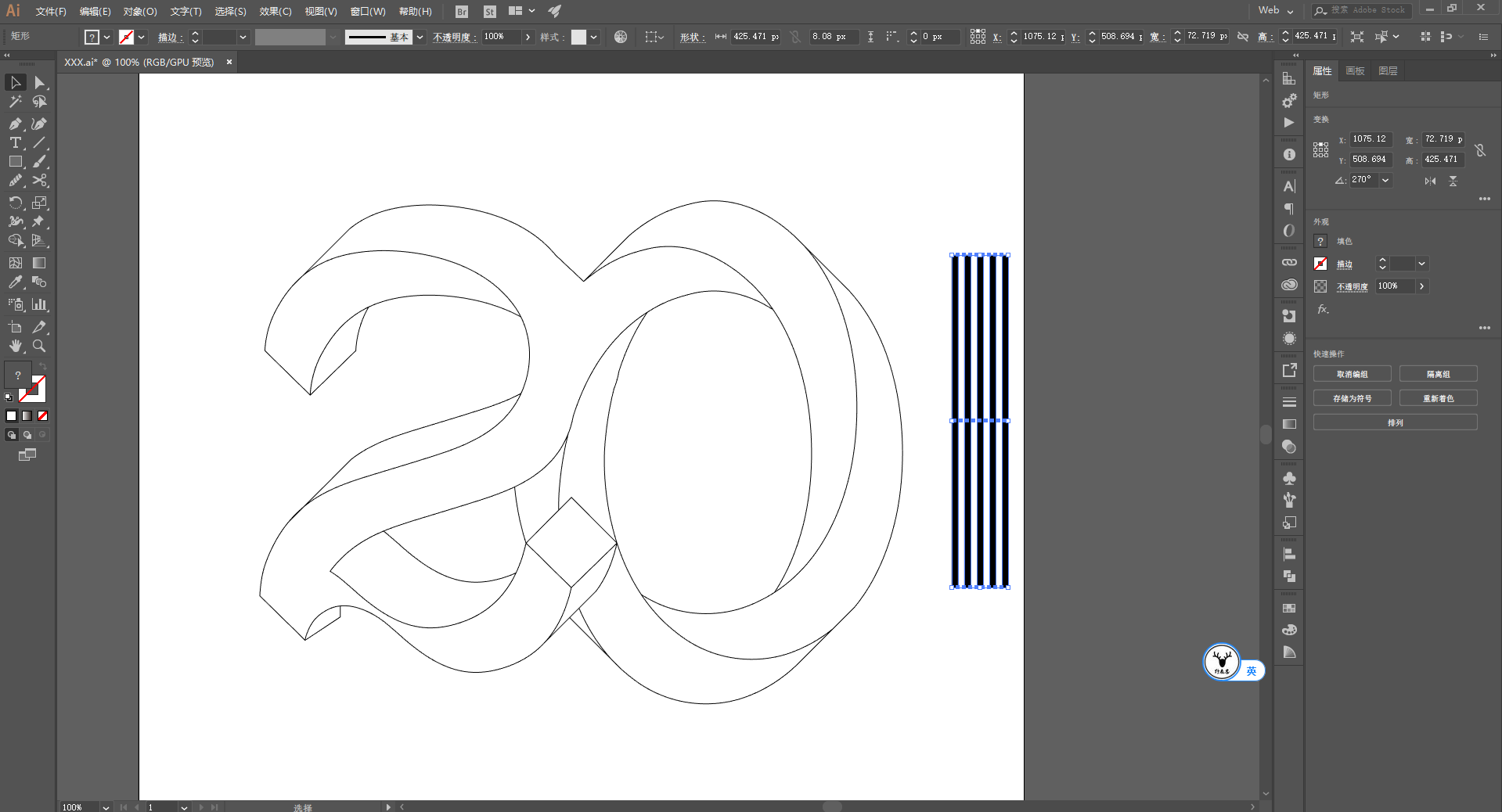Select the Blend tool
Screen dimensions: 1502x812
pyautogui.click(x=39, y=282)
